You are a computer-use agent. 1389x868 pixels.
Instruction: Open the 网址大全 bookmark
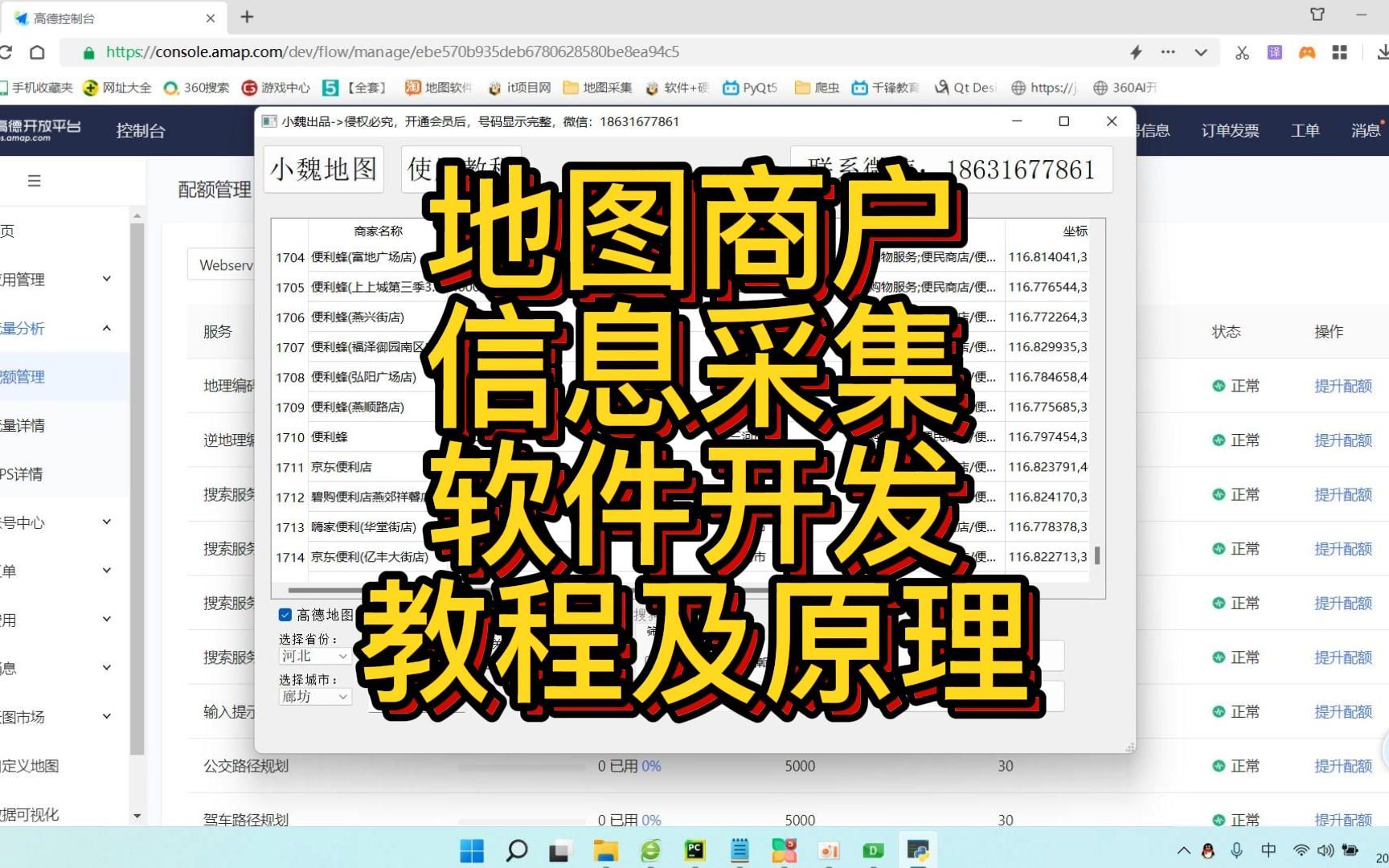[117, 88]
